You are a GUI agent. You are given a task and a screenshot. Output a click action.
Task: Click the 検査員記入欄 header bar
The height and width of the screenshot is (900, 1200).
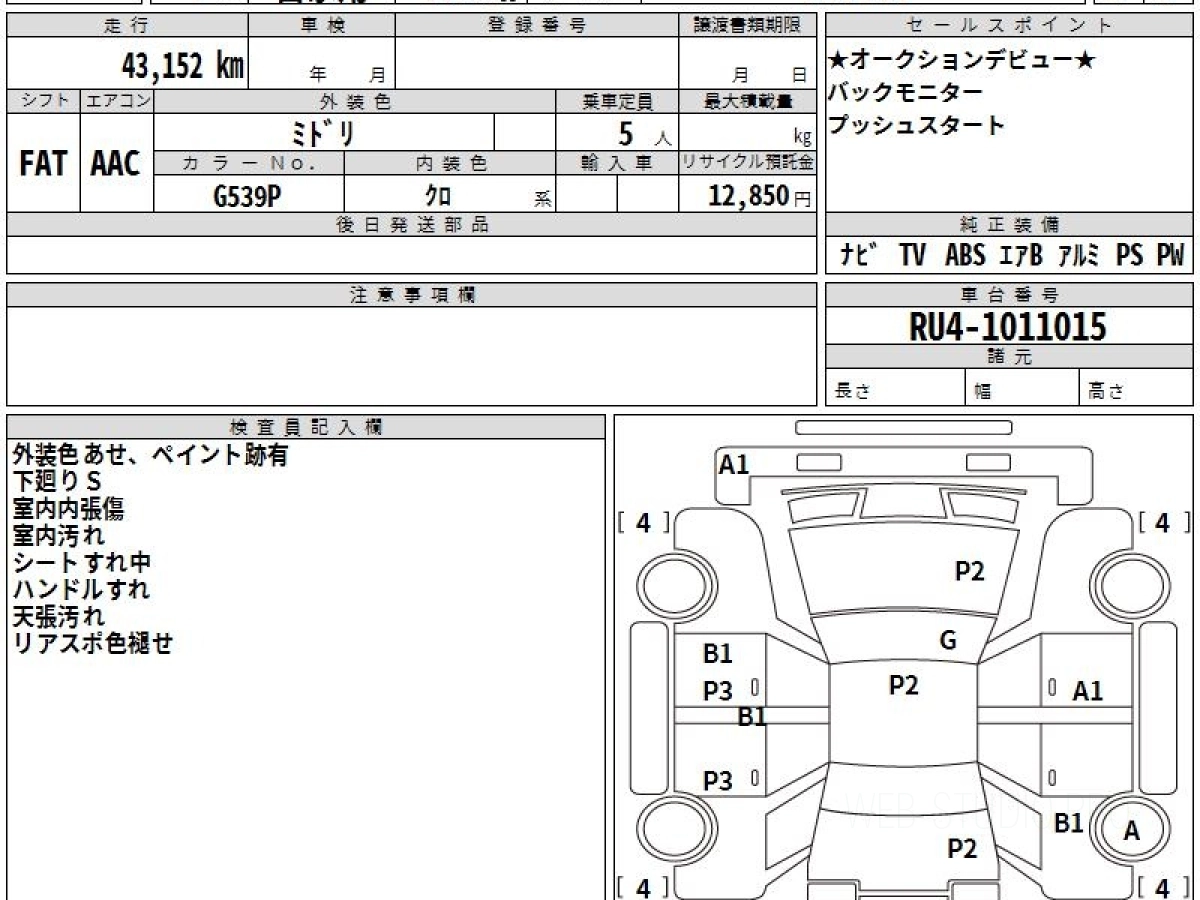click(x=306, y=427)
